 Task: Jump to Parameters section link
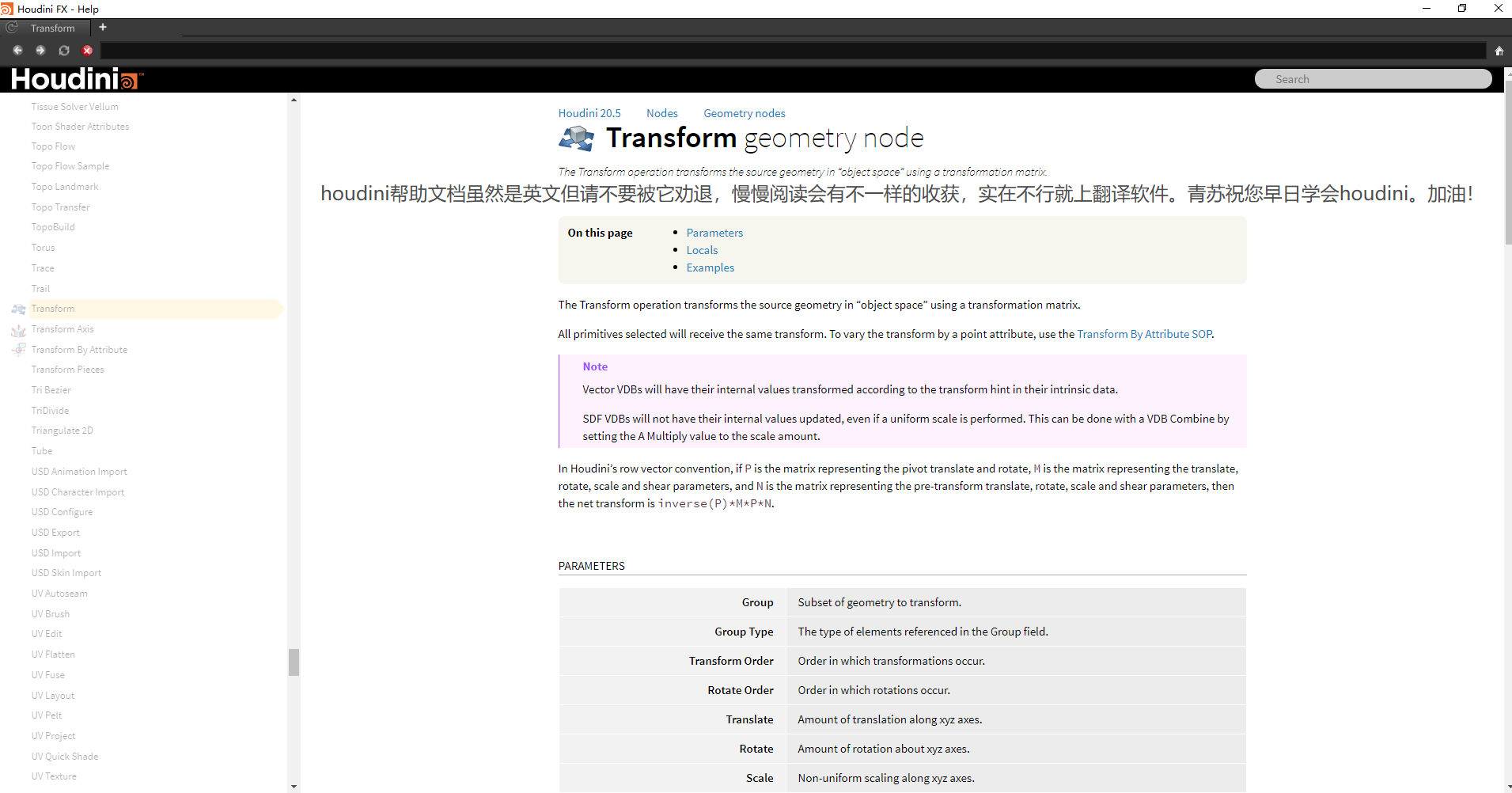coord(714,233)
